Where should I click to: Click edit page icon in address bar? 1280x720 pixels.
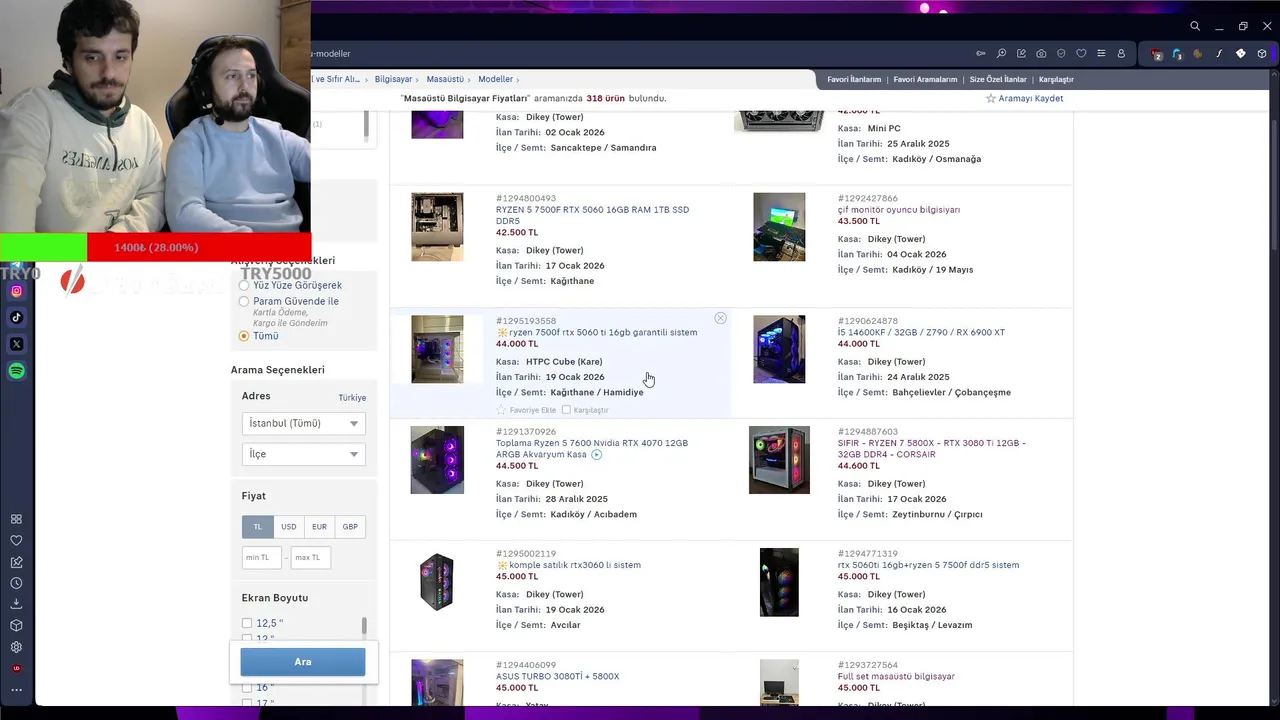tap(1021, 53)
